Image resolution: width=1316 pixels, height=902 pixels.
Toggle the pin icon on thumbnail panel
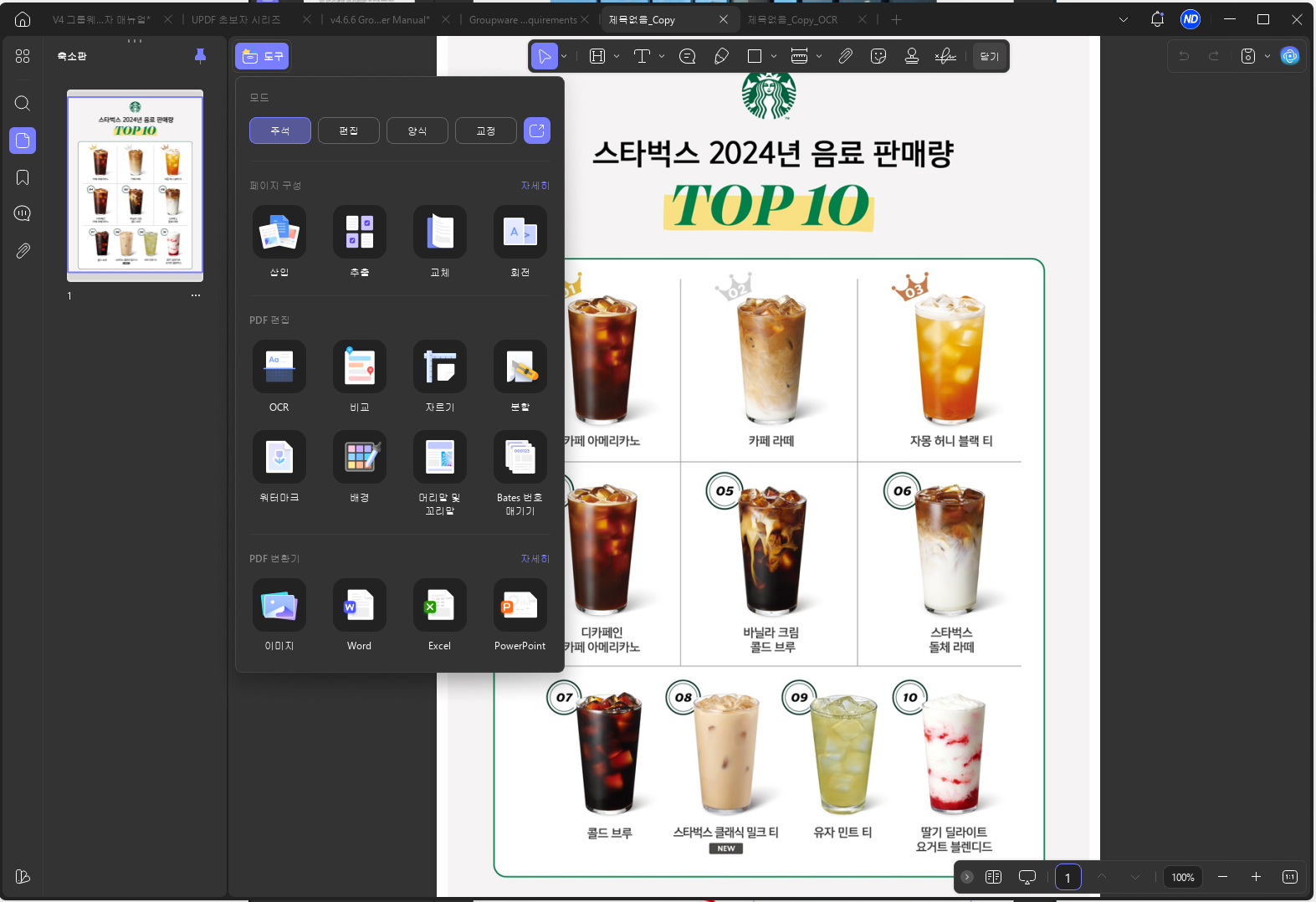[200, 56]
